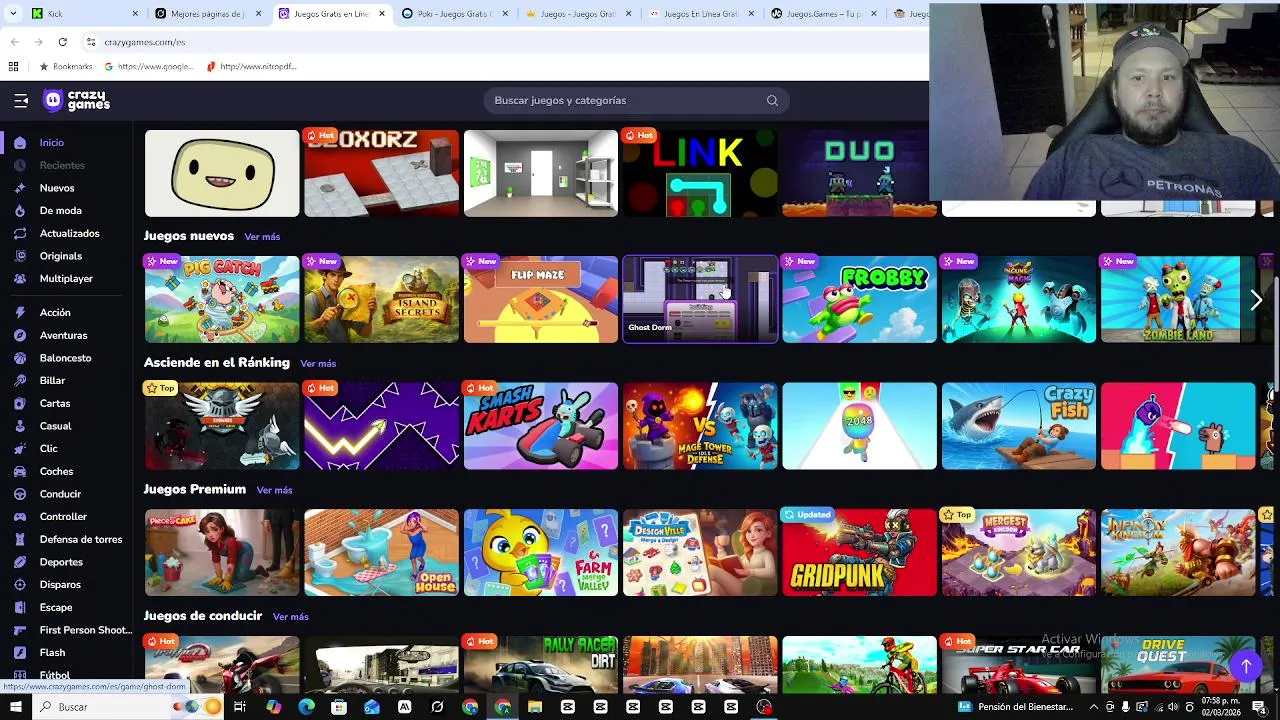Screen dimensions: 1280x720
Task: Open the Gridpunk game thumbnail
Action: tap(860, 552)
